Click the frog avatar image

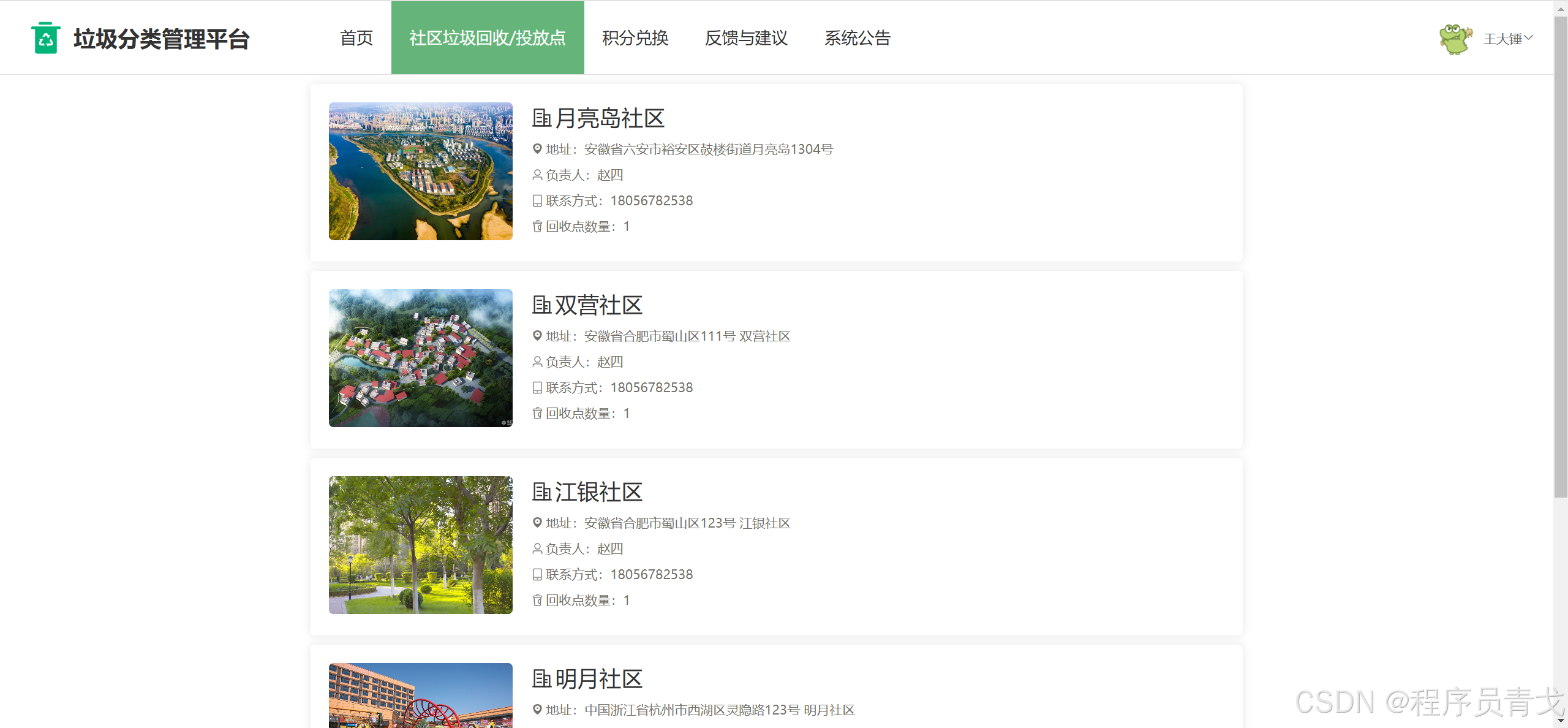(1455, 39)
